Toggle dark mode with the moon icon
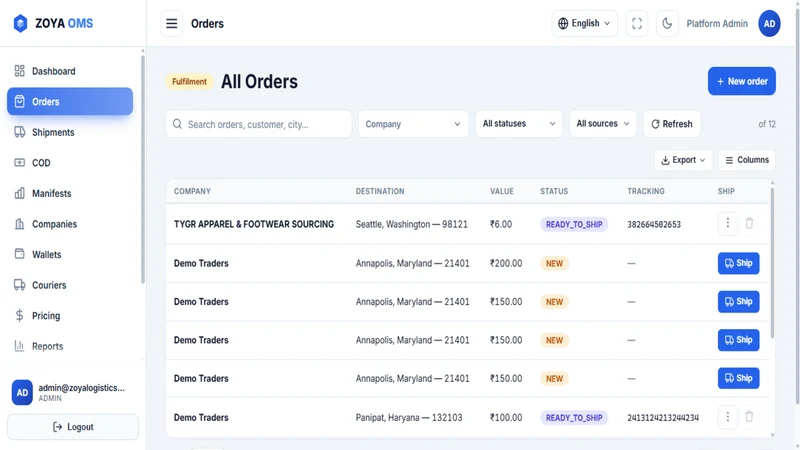This screenshot has width=800, height=450. click(x=667, y=23)
